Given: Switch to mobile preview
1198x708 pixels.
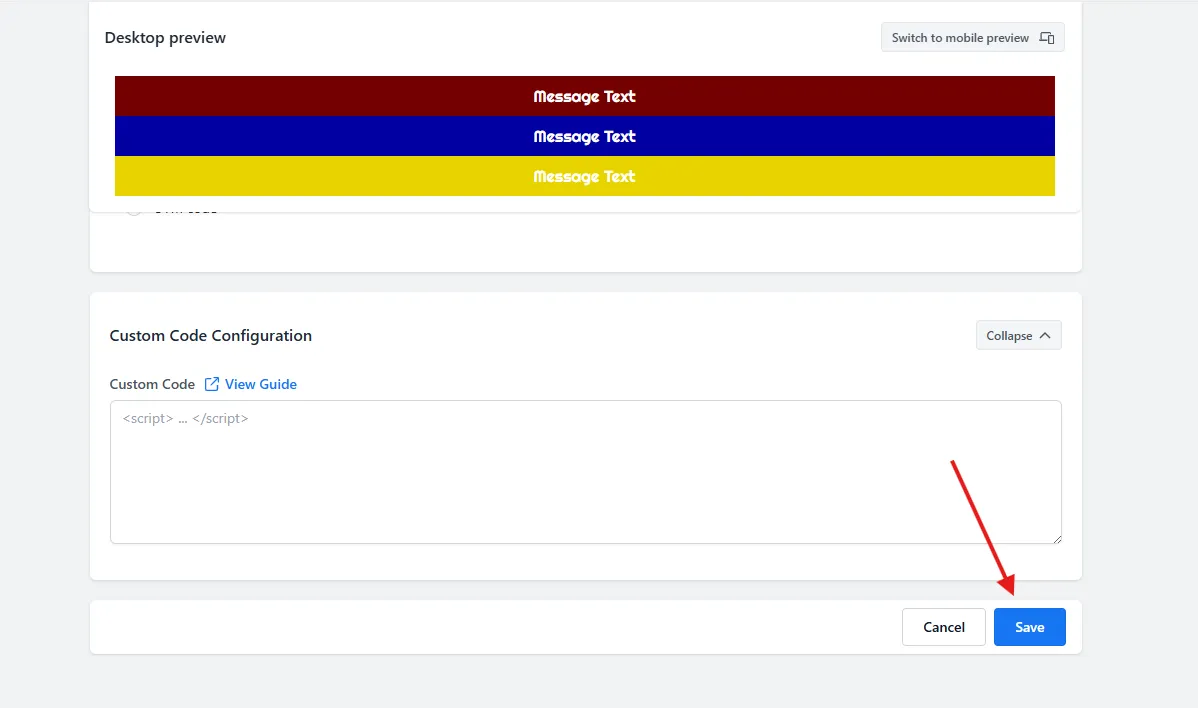Looking at the screenshot, I should (972, 37).
